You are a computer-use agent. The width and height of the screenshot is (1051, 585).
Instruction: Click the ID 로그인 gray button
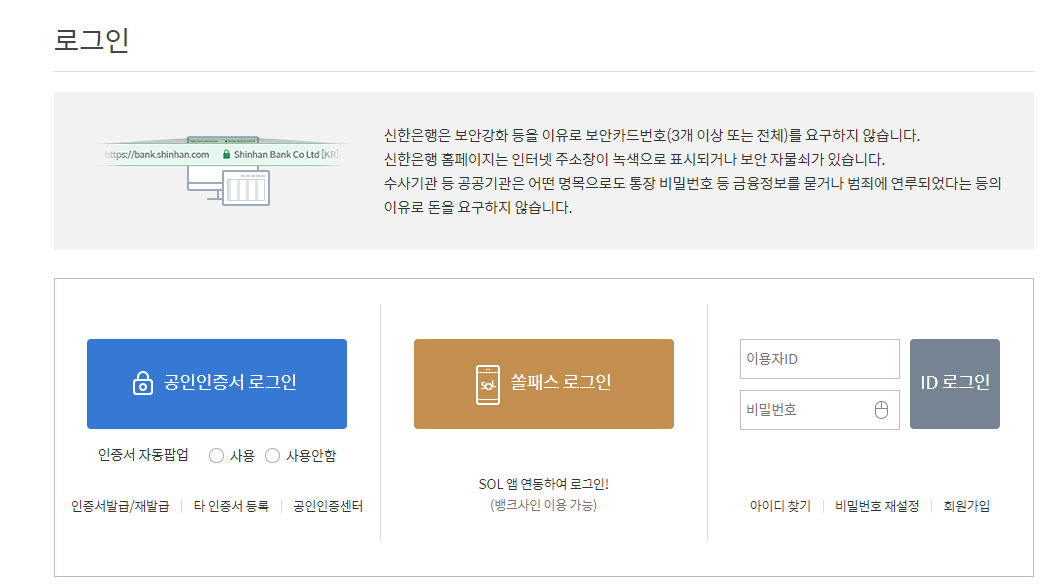click(954, 384)
